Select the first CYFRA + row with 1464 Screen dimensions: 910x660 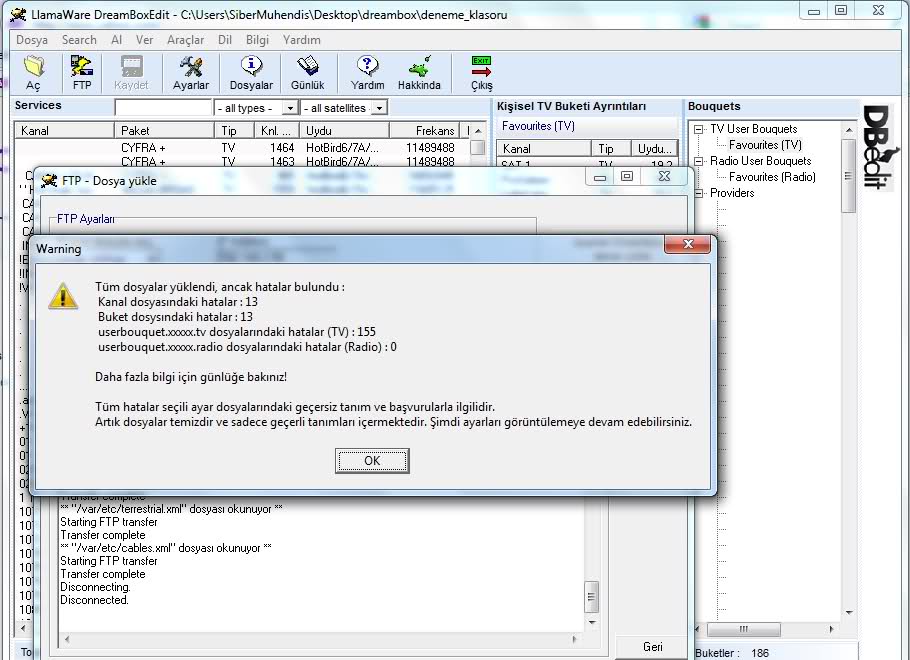click(243, 147)
